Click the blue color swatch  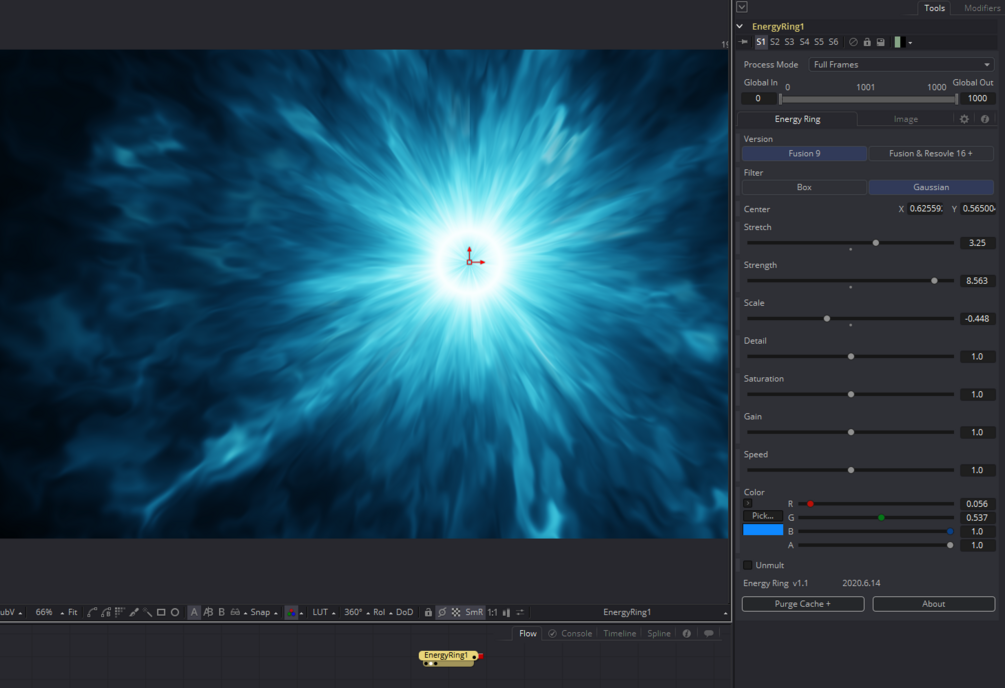pyautogui.click(x=763, y=530)
